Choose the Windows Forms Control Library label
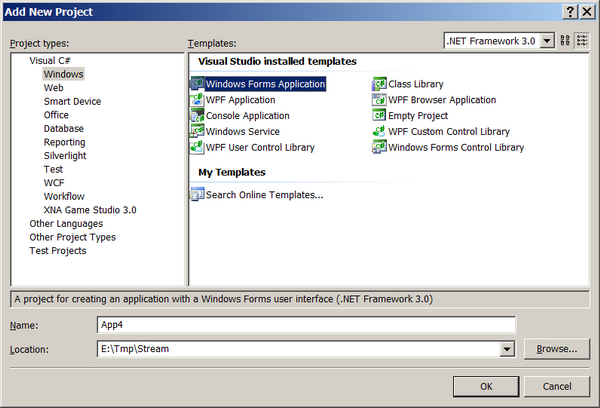The width and height of the screenshot is (600, 408). [456, 147]
